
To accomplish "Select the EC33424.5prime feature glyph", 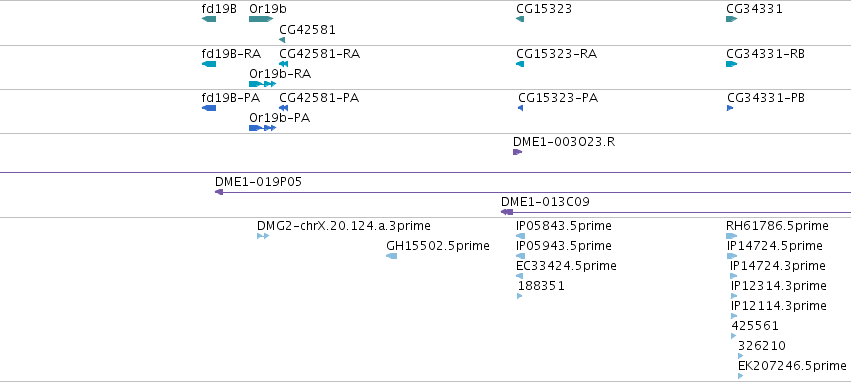I will point(519,276).
